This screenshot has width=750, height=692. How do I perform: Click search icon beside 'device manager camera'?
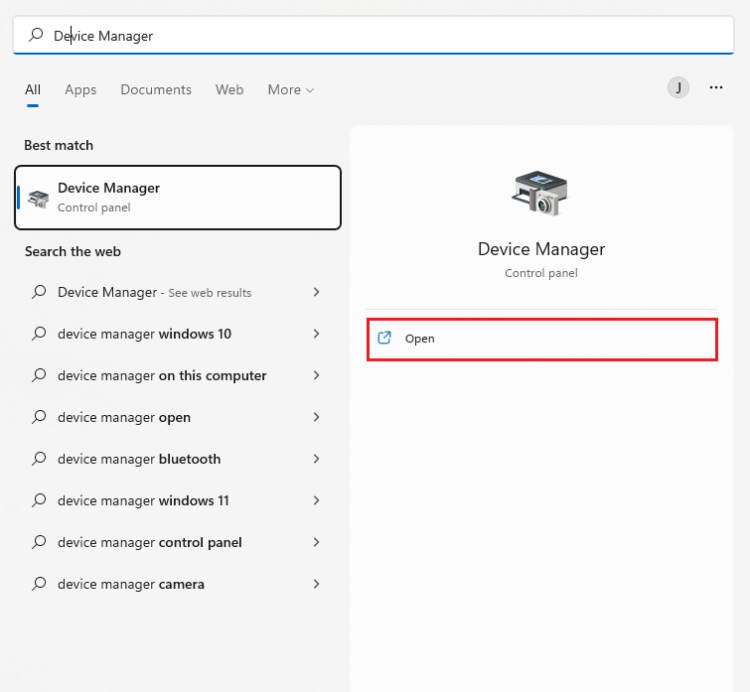click(x=39, y=584)
